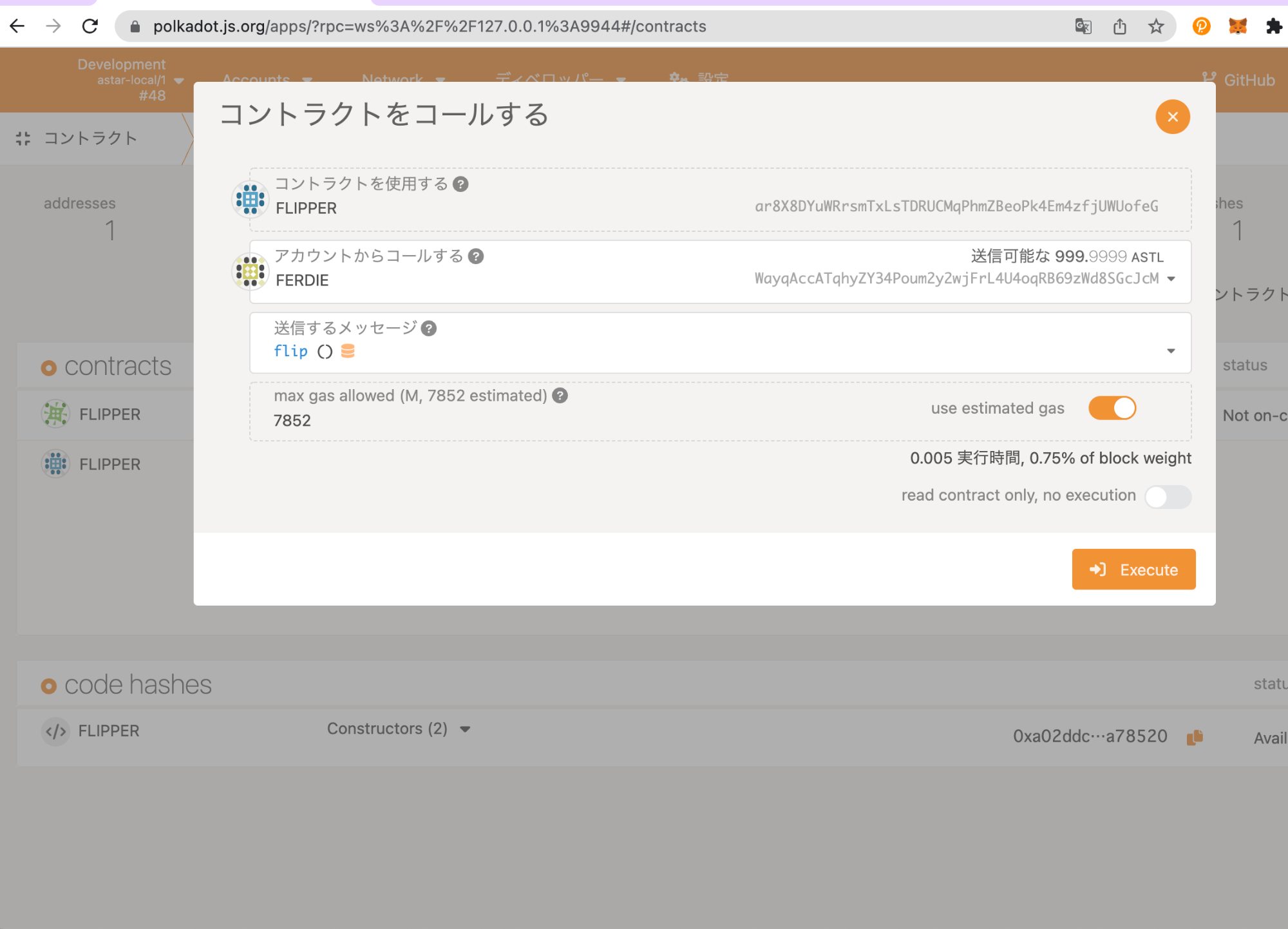Viewport: 1288px width, 929px height.
Task: Click the orange database icon after flip
Action: pyautogui.click(x=348, y=351)
